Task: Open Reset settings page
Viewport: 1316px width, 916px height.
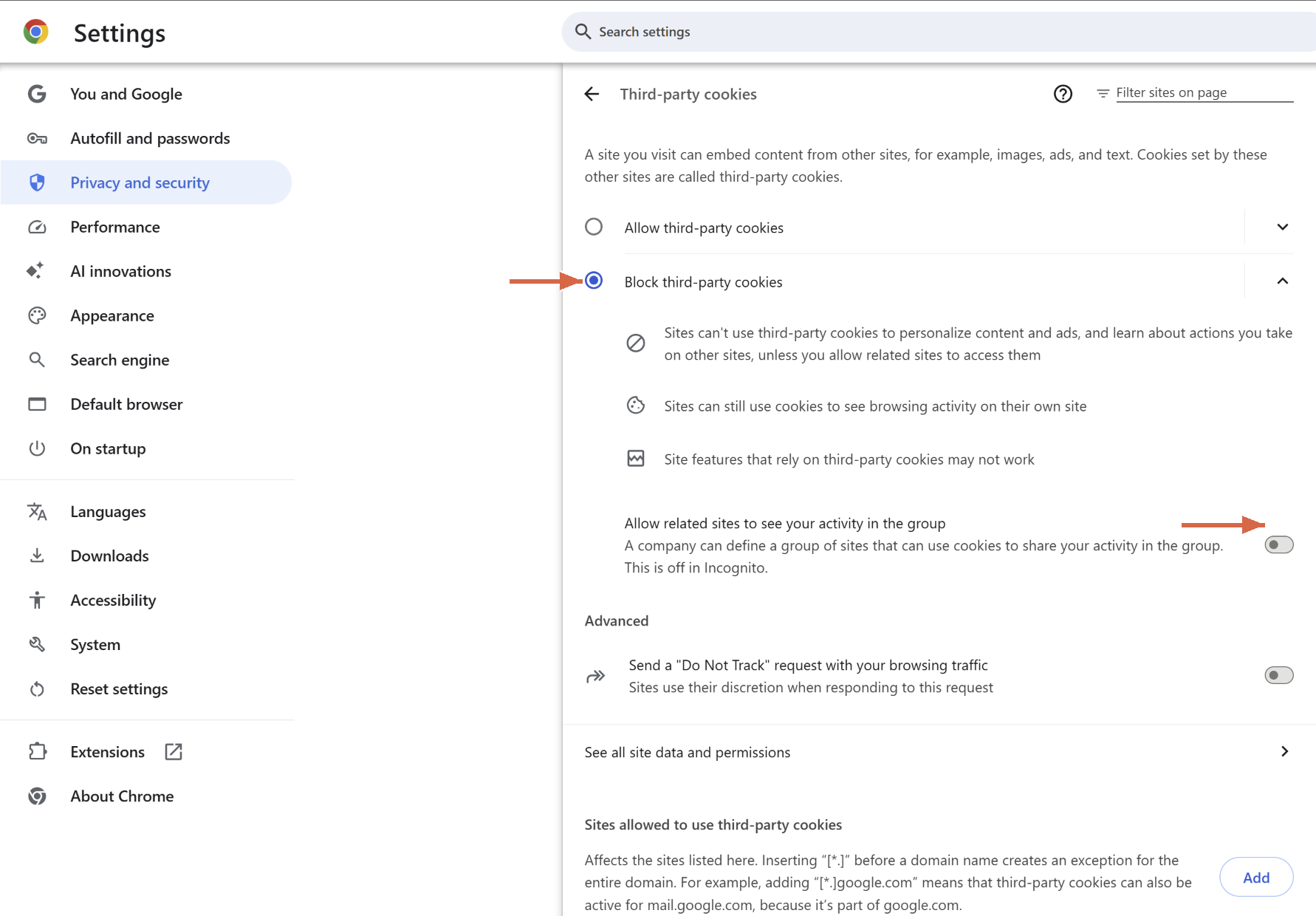Action: pos(146,688)
